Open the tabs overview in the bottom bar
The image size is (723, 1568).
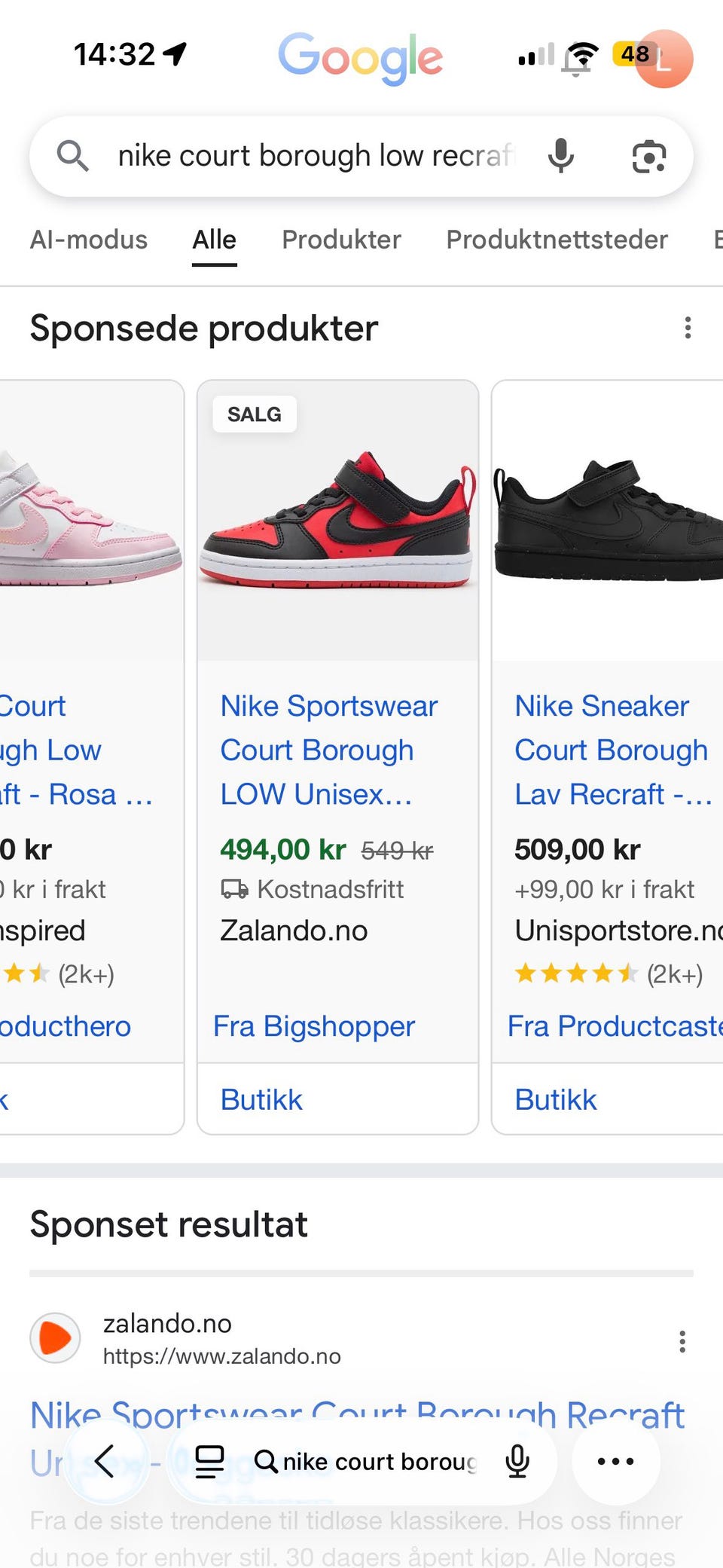pos(209,1462)
